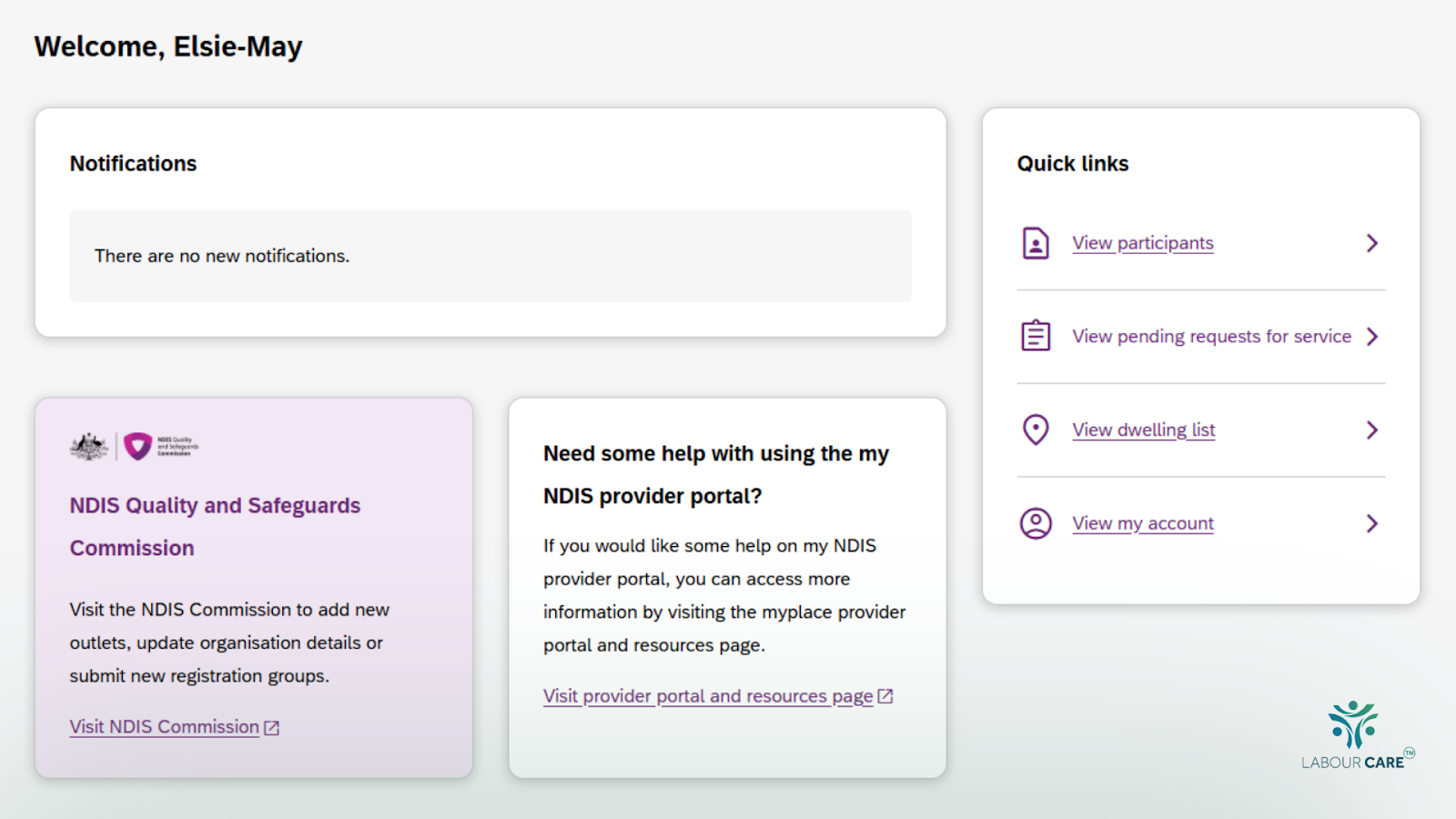
Task: Visit provider portal and resources page link
Action: [708, 696]
